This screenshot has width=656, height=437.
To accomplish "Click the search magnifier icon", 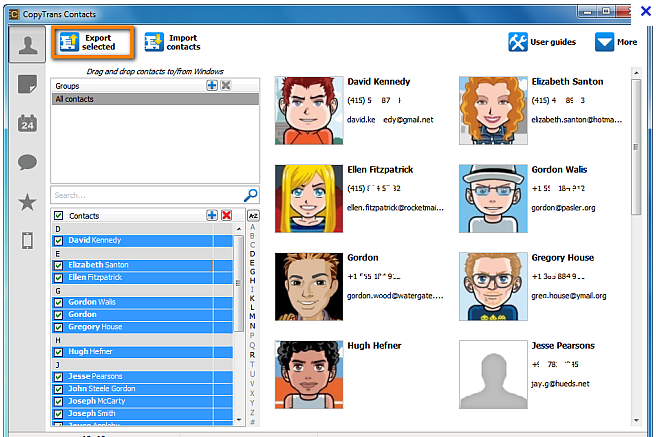I will 250,195.
